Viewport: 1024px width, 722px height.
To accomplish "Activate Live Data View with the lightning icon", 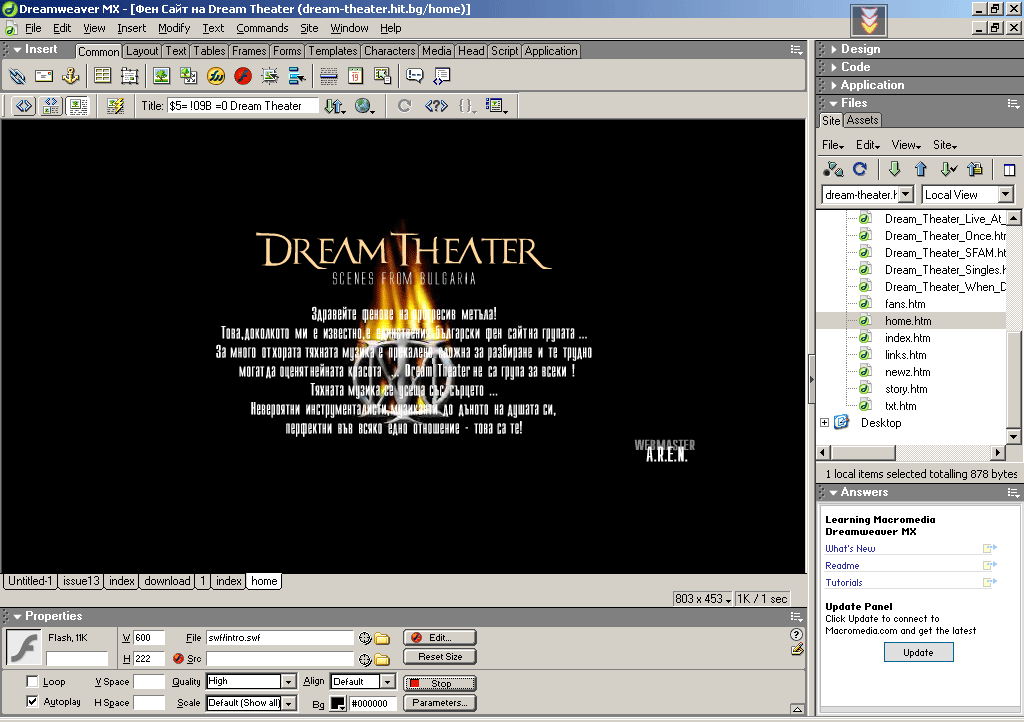I will click(116, 106).
